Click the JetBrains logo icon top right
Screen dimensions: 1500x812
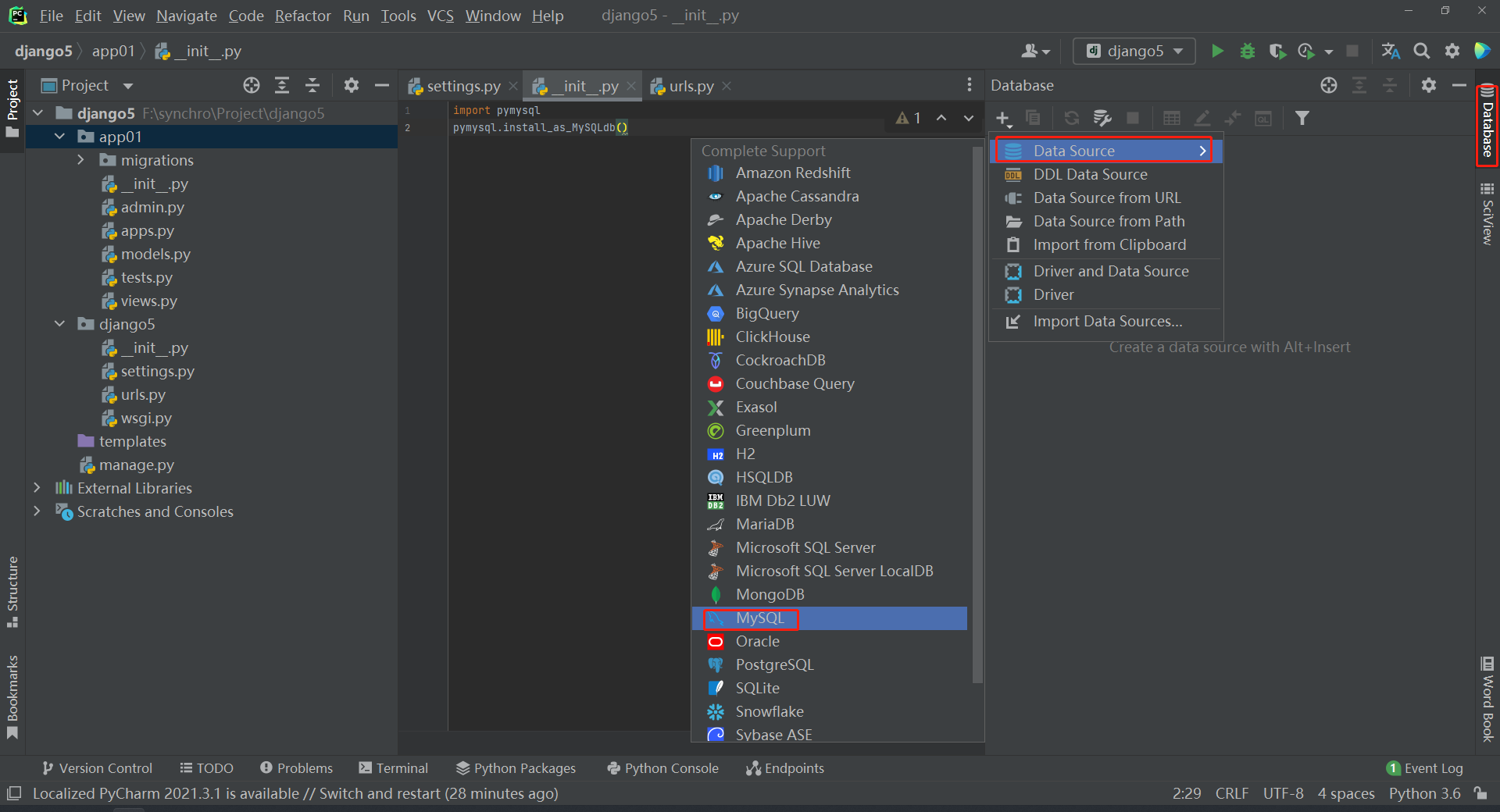click(1482, 52)
